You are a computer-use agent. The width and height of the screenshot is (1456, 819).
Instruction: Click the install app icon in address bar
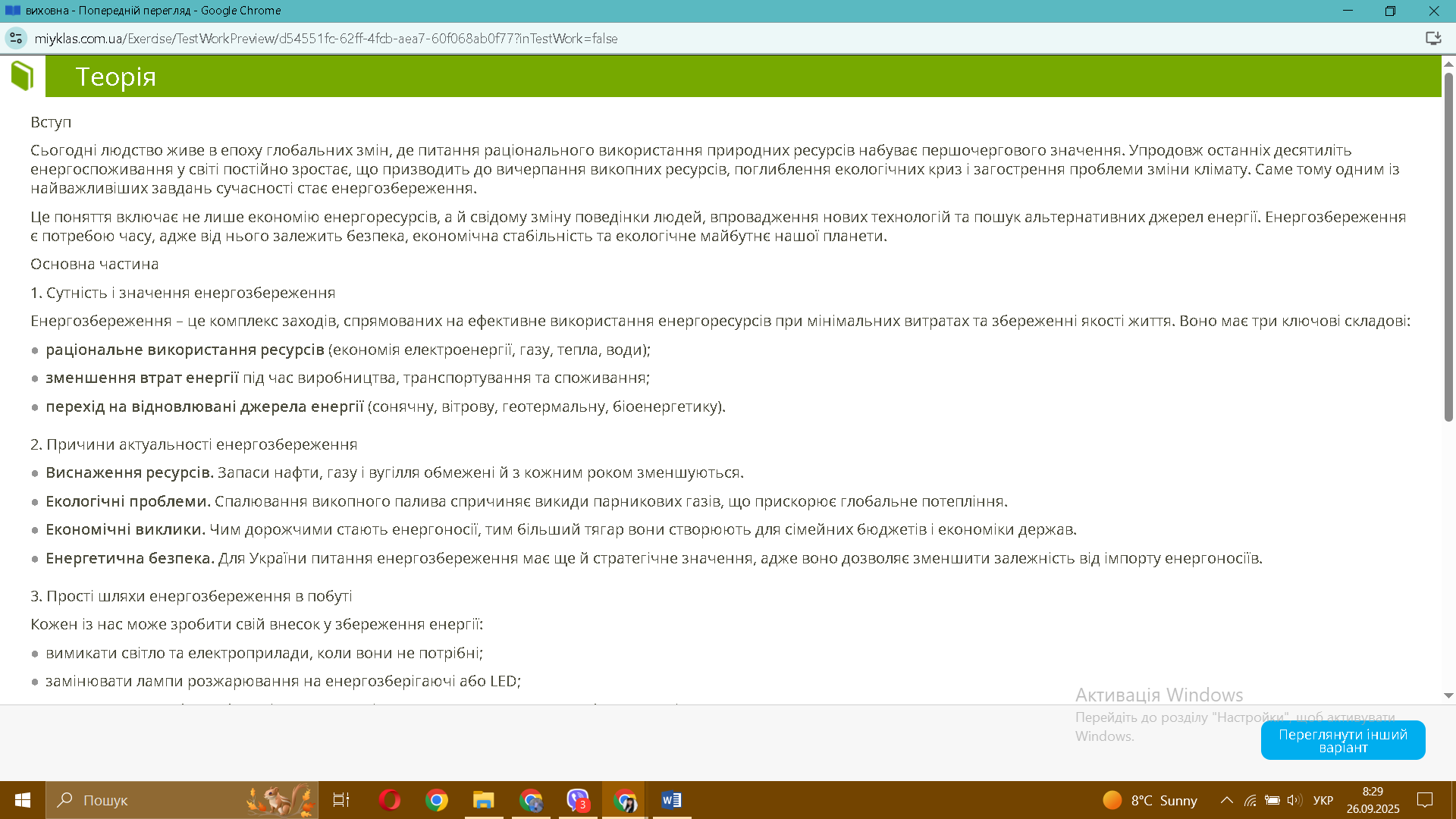1432,39
